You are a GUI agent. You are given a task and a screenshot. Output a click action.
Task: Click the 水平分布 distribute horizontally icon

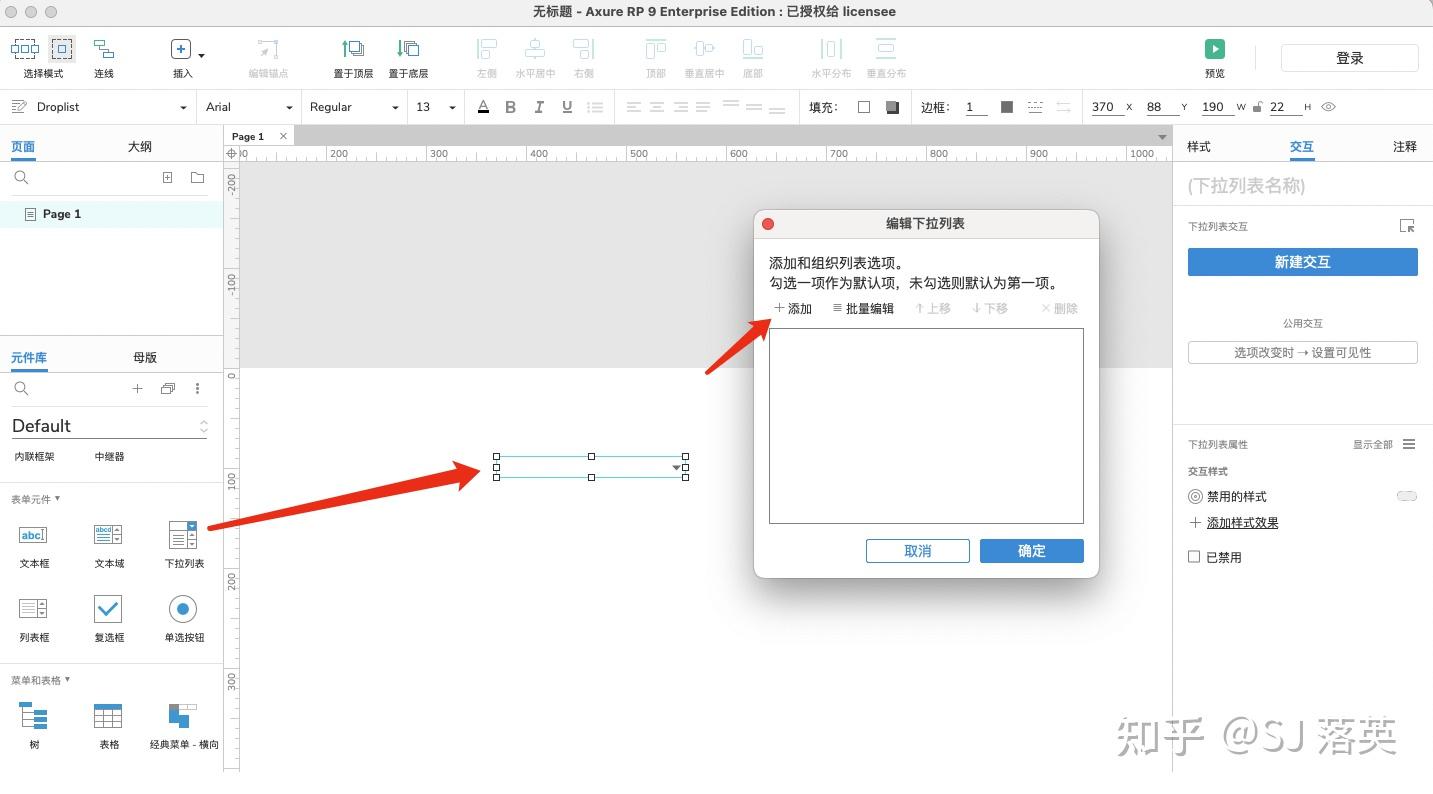(830, 47)
